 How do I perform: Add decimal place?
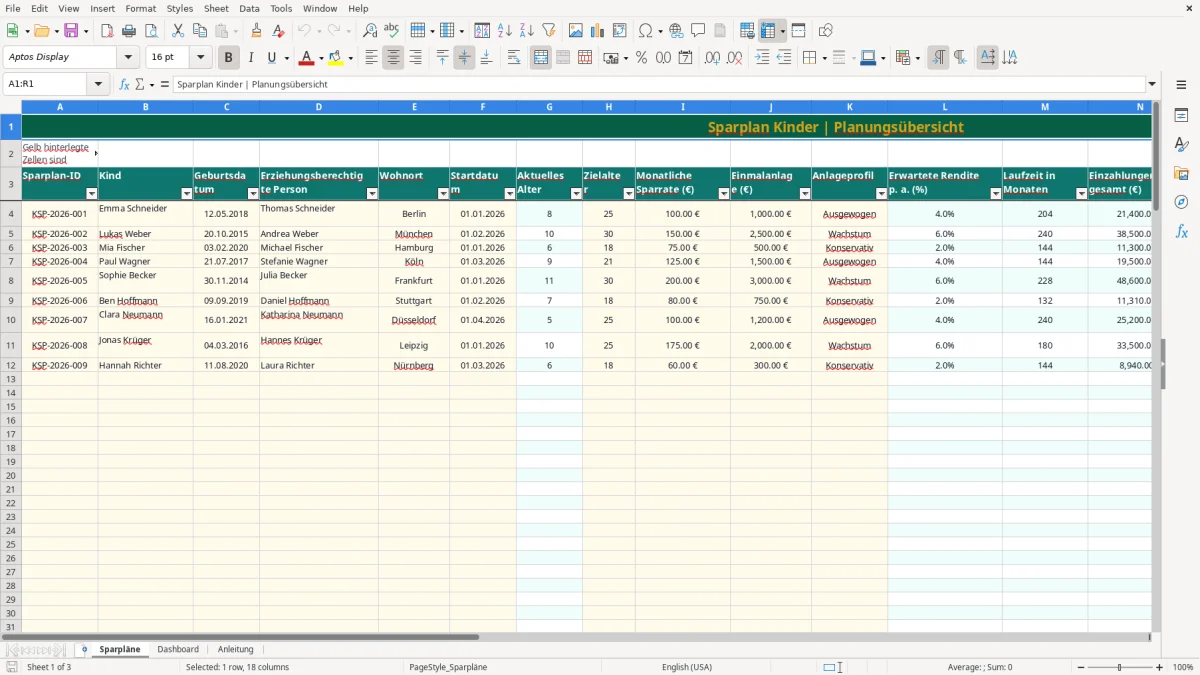coord(712,58)
